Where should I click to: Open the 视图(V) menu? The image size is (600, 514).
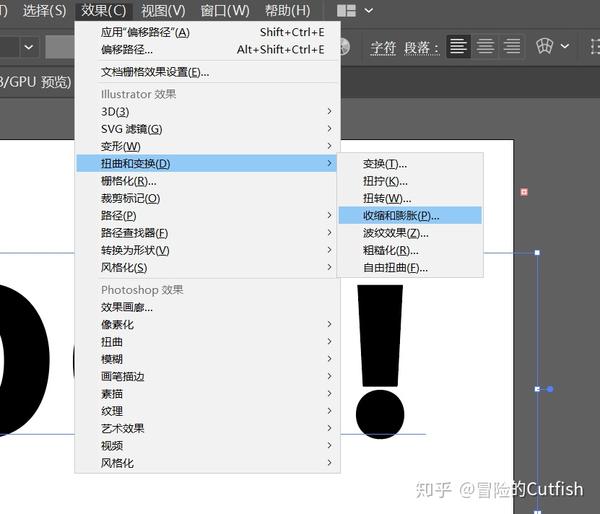(x=163, y=10)
